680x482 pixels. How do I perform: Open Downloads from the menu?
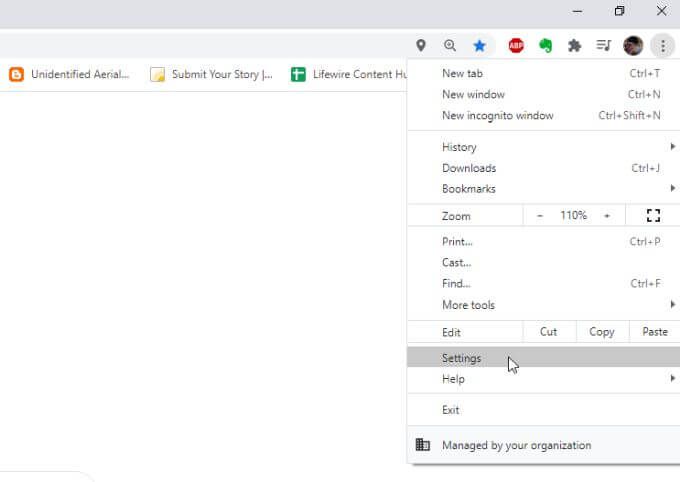click(543, 168)
